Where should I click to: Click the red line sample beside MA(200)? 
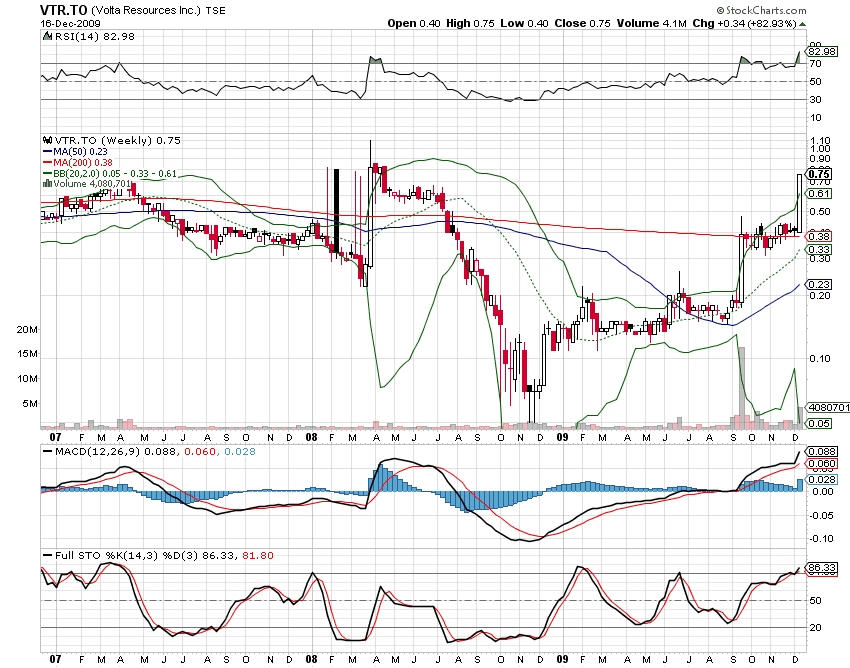[47, 163]
